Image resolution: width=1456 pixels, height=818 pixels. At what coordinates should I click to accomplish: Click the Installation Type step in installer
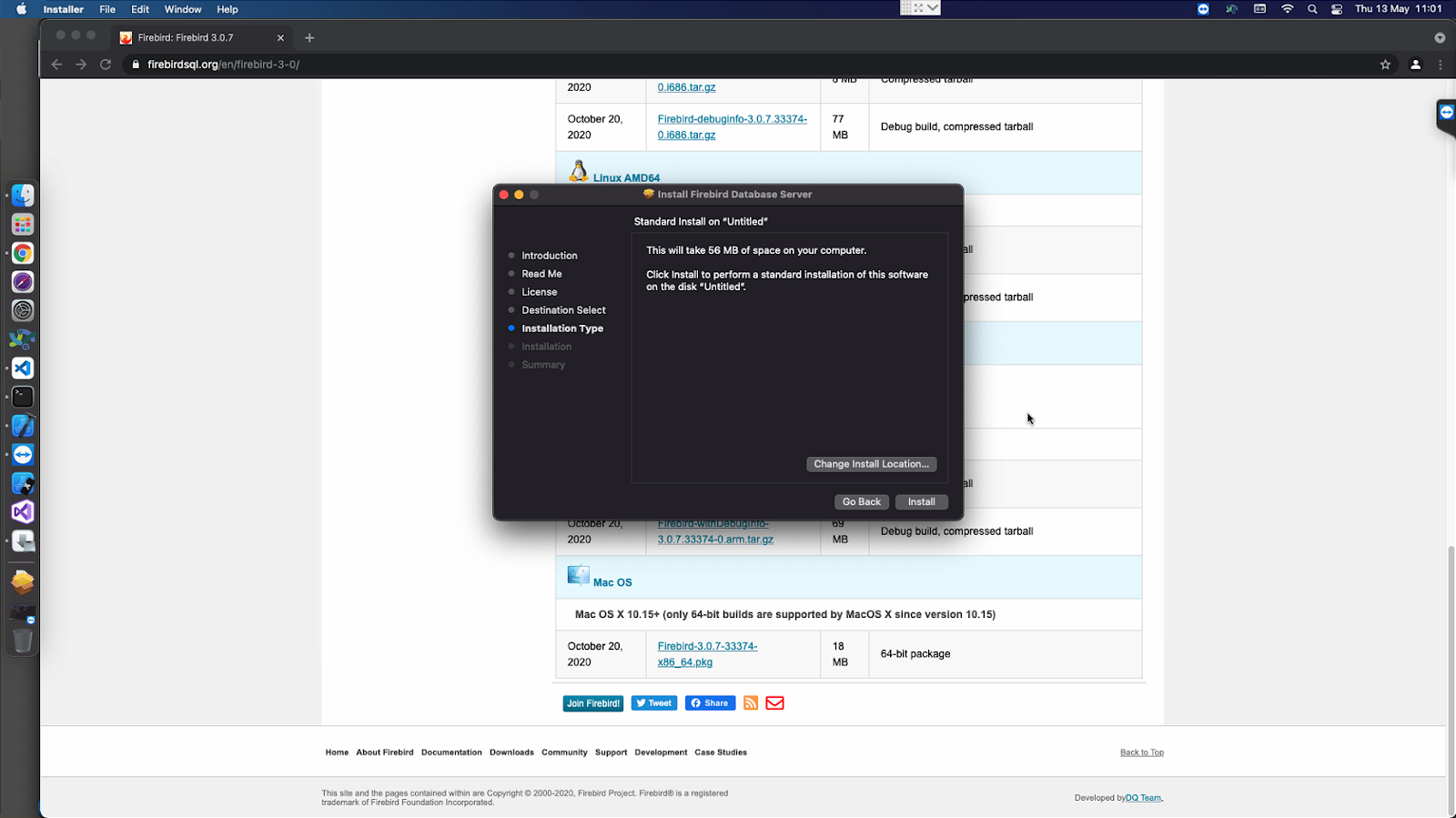(x=562, y=328)
